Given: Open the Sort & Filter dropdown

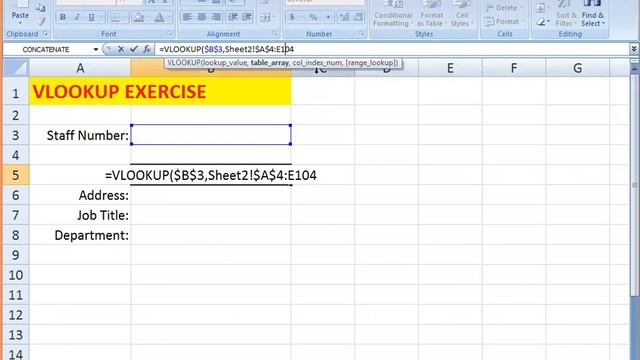Looking at the screenshot, I should coord(566,15).
